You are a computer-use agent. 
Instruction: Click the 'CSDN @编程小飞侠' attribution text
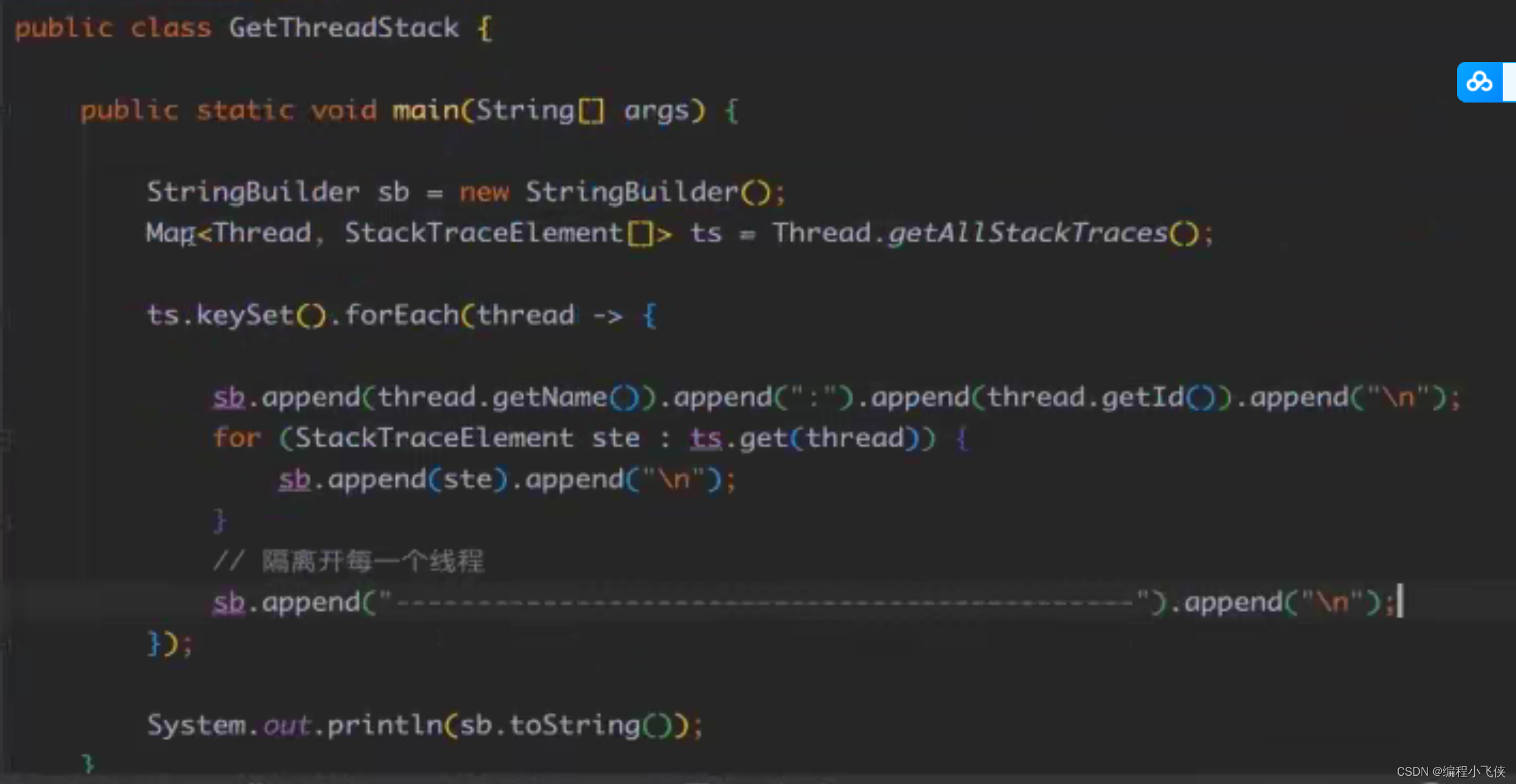coord(1450,771)
